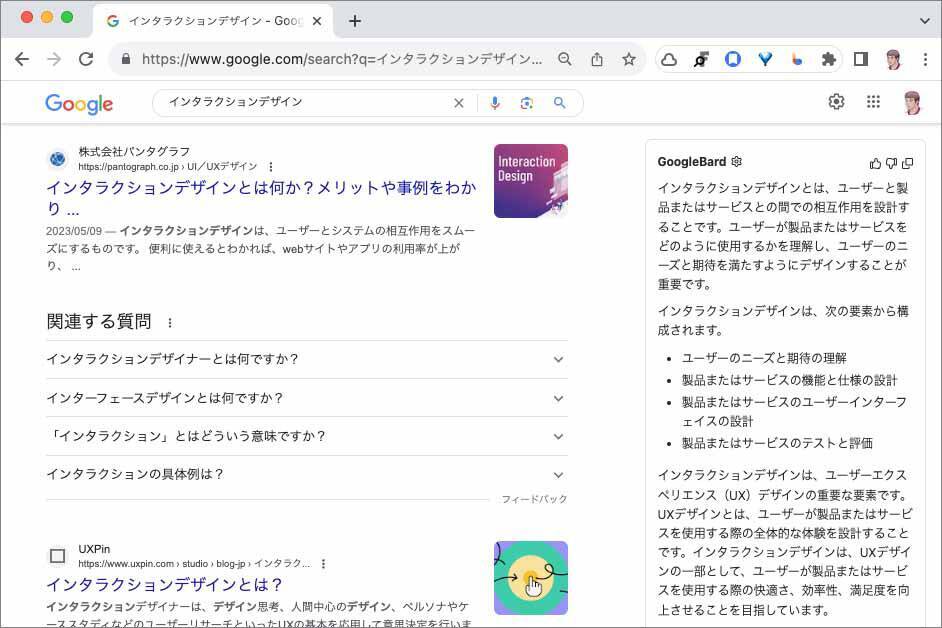Screen dimensions: 942x628
Task: Click the blue circle extension icon
Action: point(733,59)
